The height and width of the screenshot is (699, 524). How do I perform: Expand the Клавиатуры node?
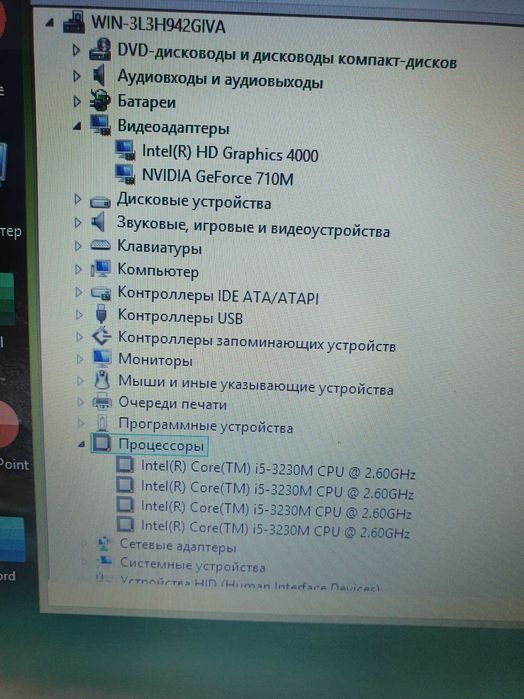pyautogui.click(x=78, y=246)
